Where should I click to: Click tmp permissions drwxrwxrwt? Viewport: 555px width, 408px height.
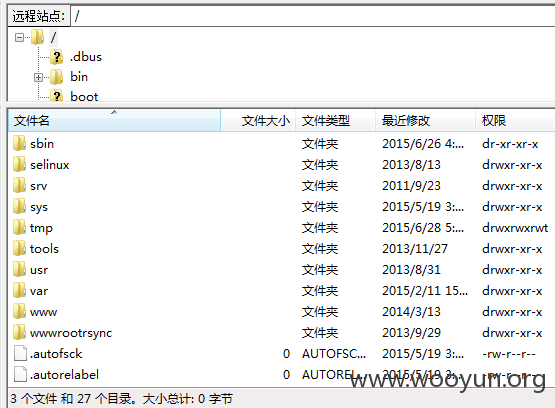point(515,228)
